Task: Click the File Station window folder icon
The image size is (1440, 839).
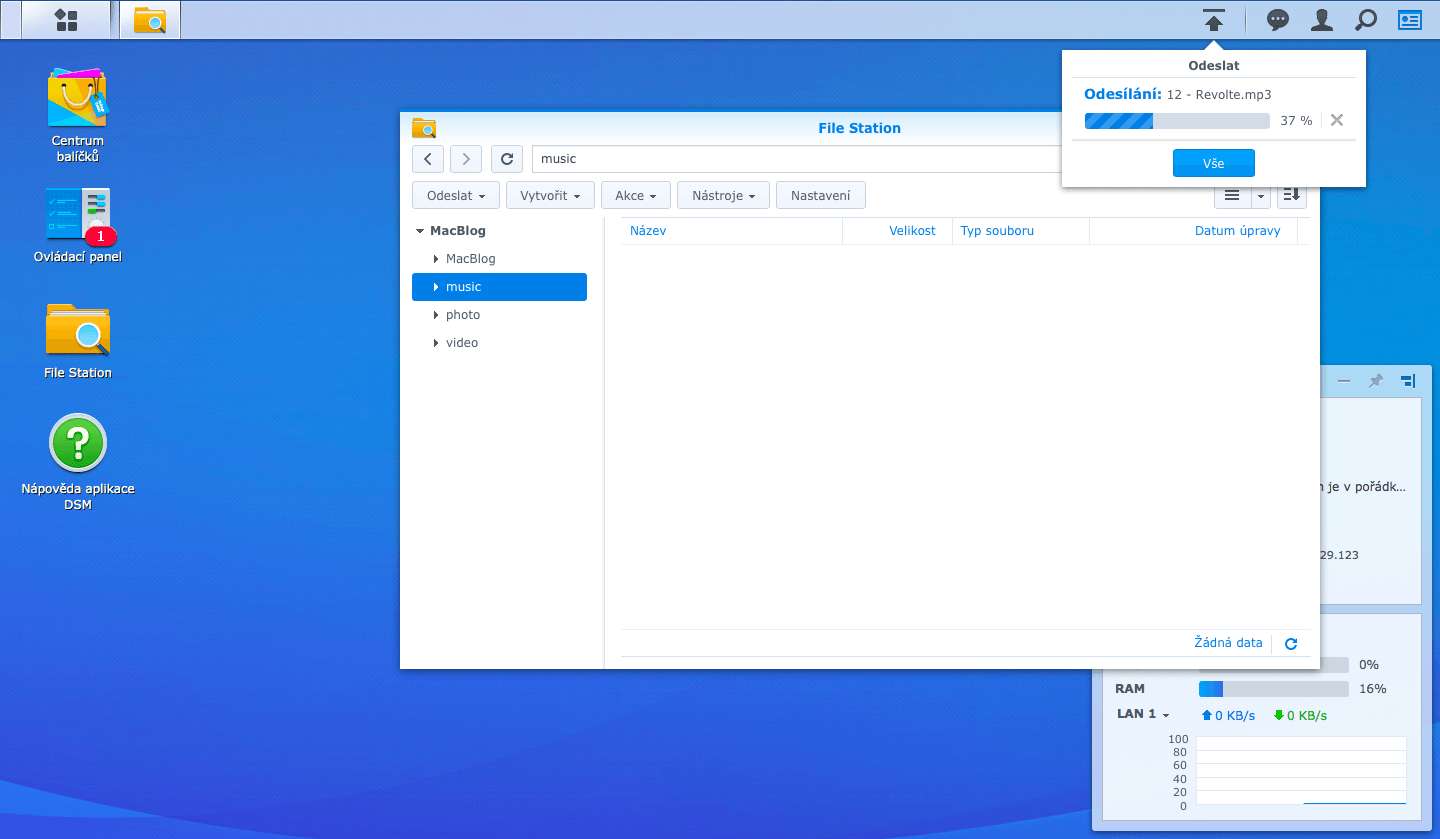Action: tap(424, 128)
